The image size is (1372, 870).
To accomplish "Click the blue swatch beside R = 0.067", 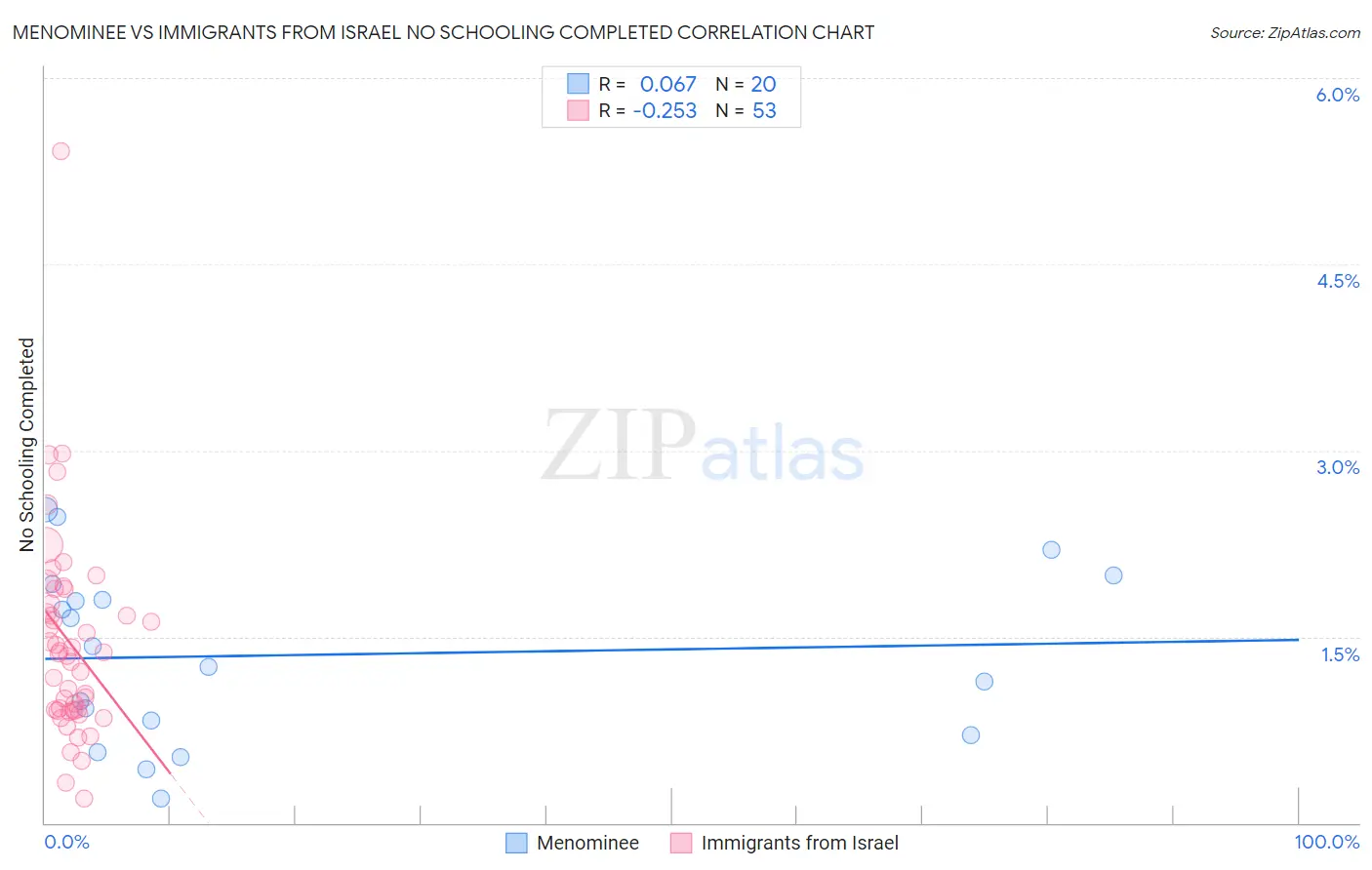I will pyautogui.click(x=578, y=84).
